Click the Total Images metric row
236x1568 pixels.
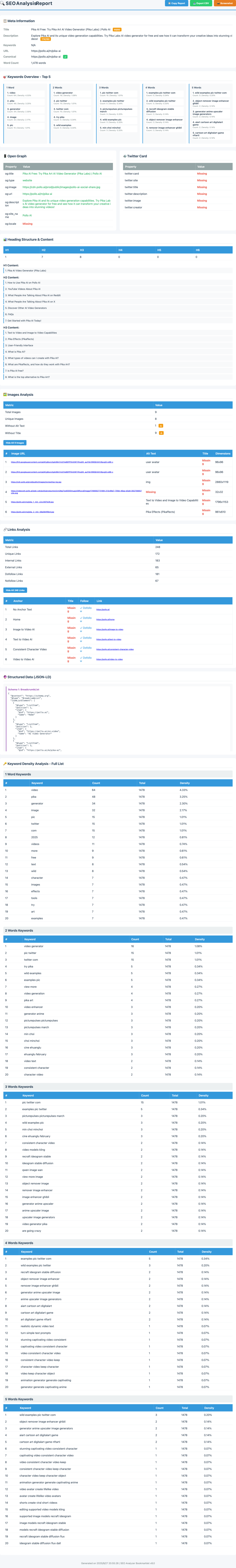click(118, 412)
